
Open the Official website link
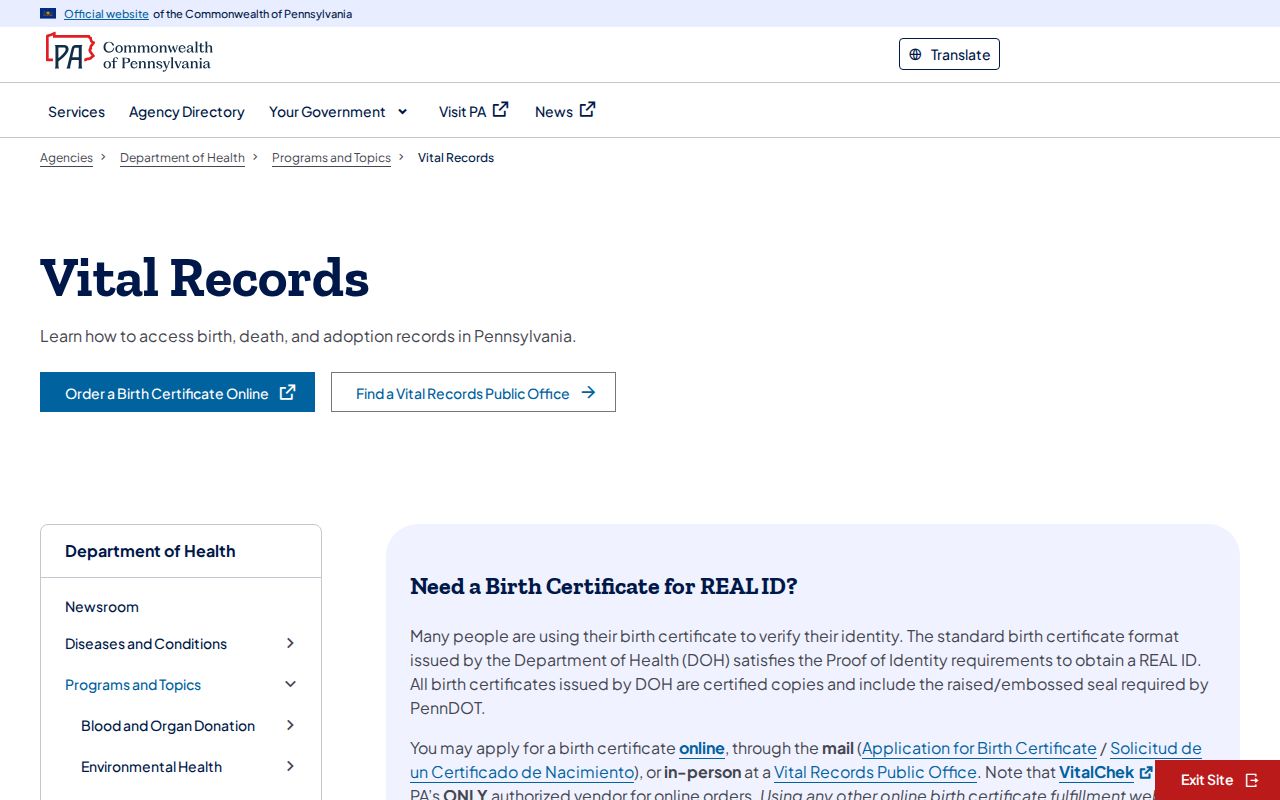(x=106, y=14)
